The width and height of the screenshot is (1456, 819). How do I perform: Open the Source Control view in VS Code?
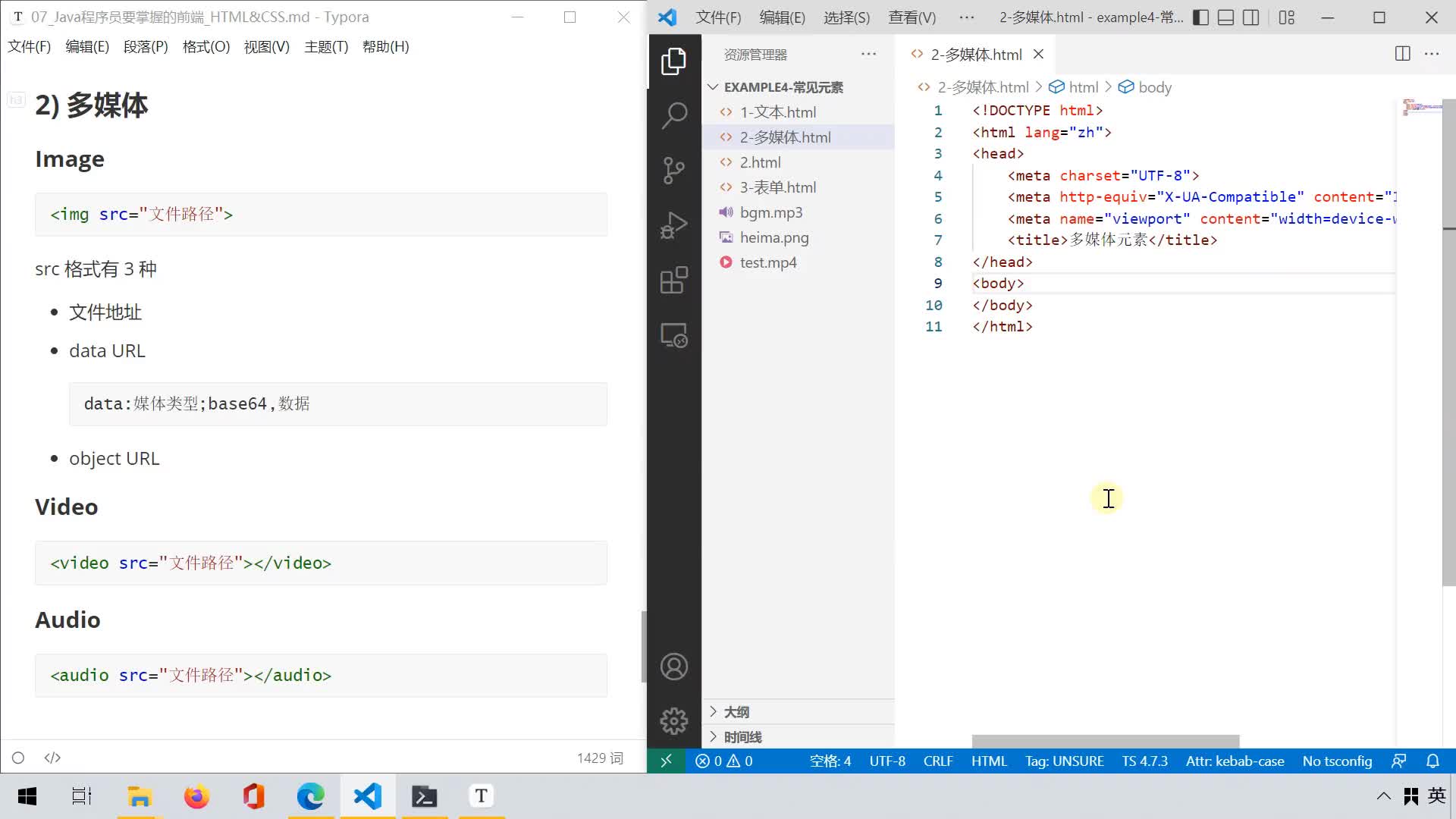coord(673,171)
